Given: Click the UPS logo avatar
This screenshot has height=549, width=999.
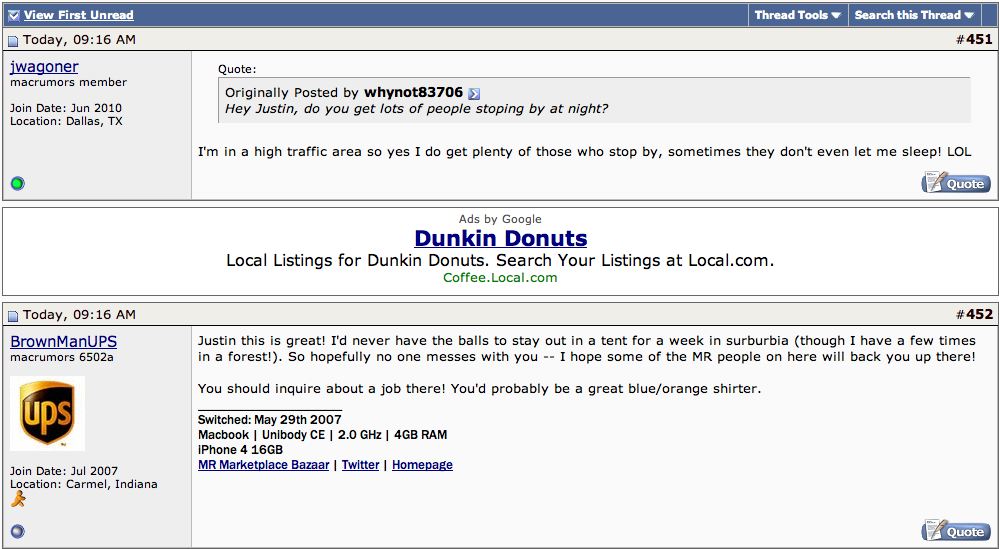Looking at the screenshot, I should (47, 413).
